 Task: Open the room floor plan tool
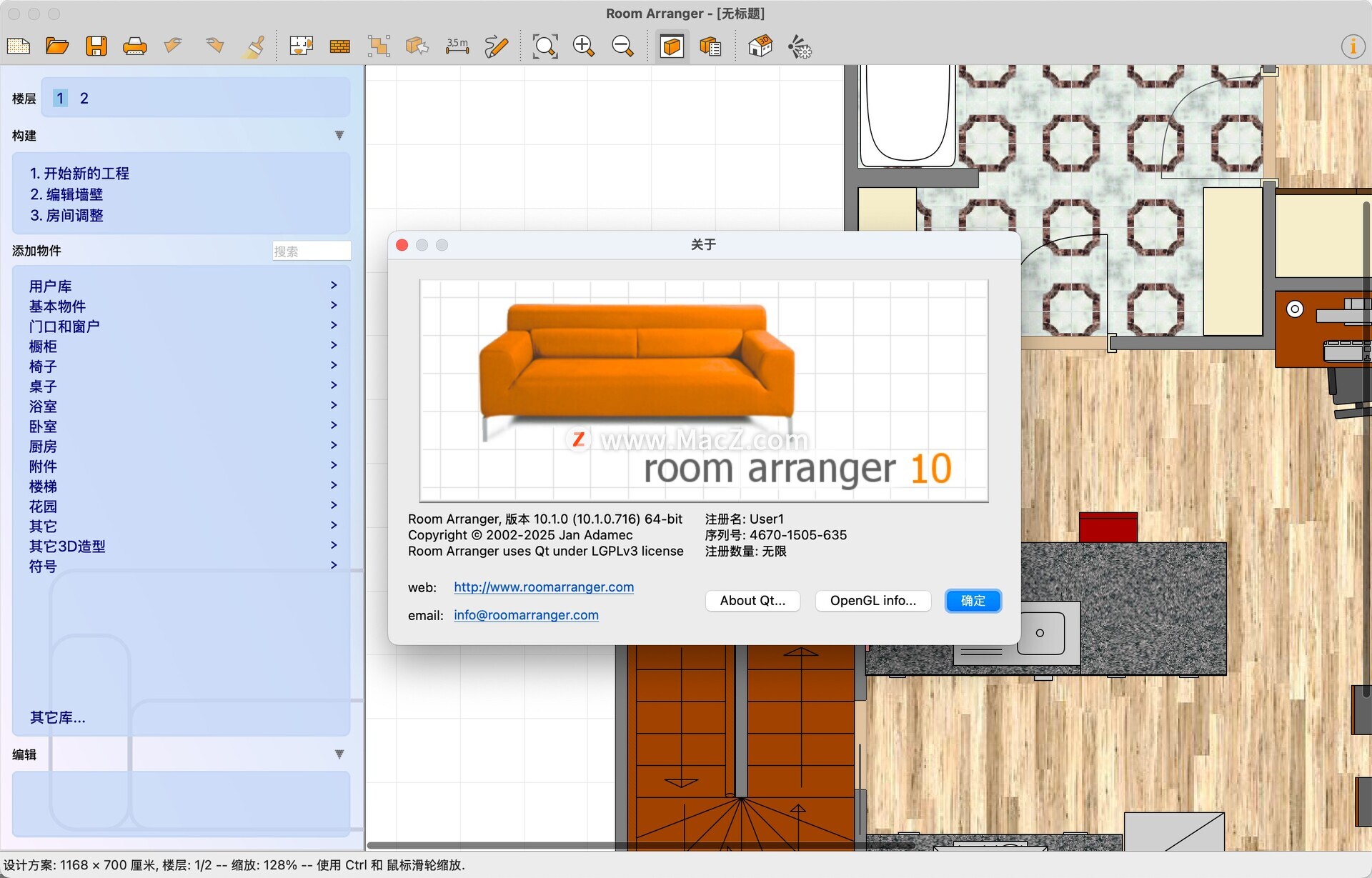[301, 46]
